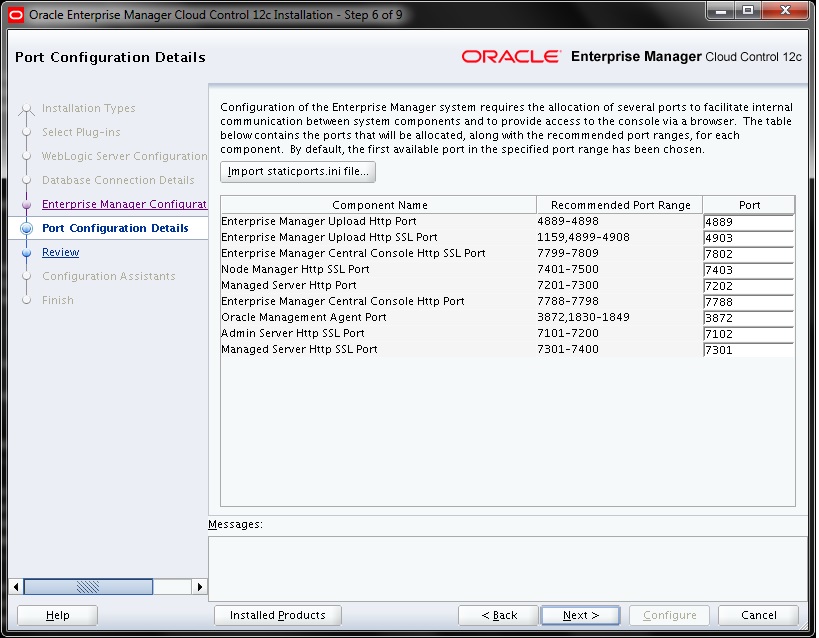This screenshot has width=819, height=638.
Task: Click the Import staticports.ini file button
Action: [298, 171]
